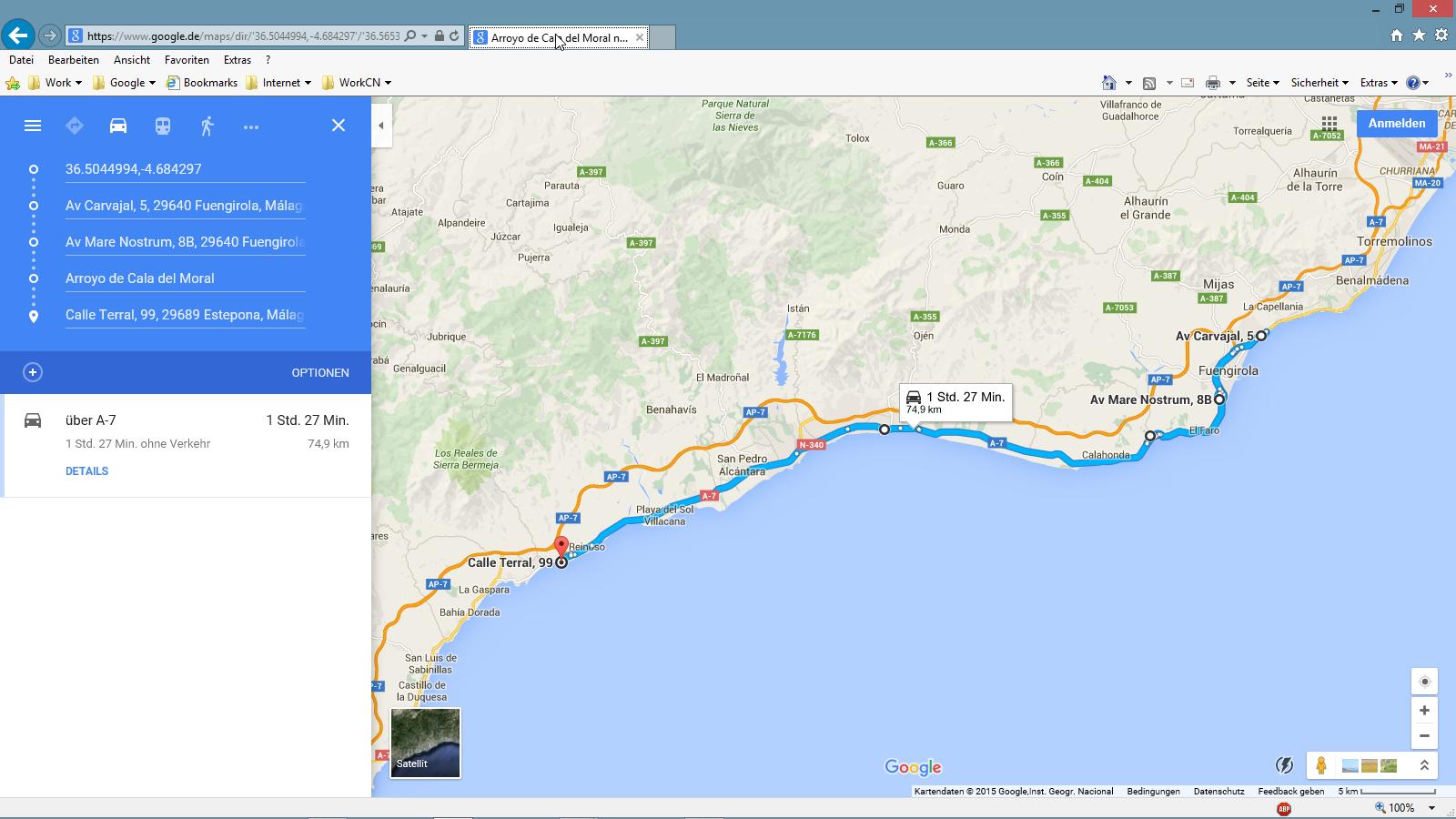Add another destination with plus icon
The width and height of the screenshot is (1456, 819).
click(33, 372)
